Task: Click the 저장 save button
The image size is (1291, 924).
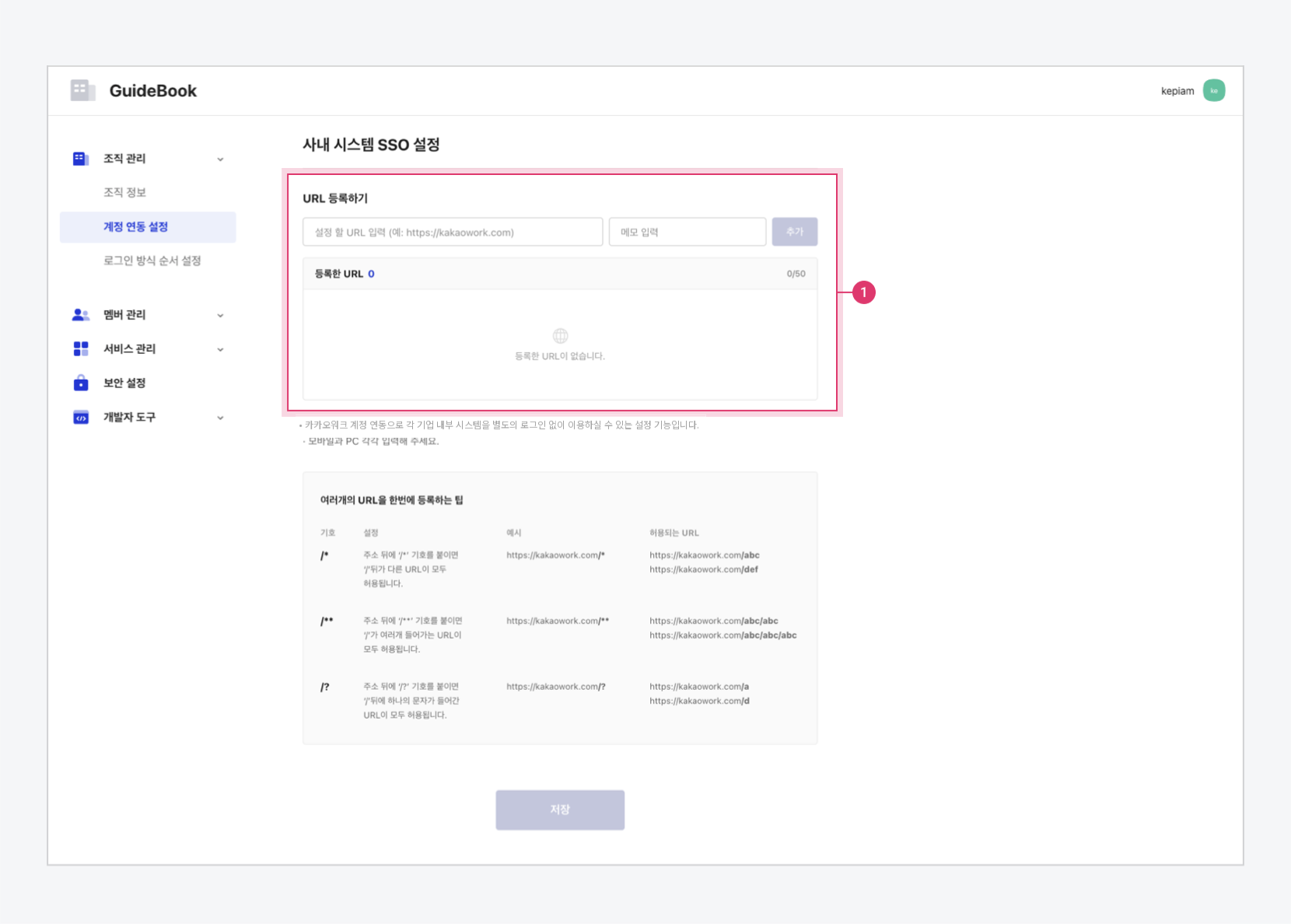Action: pos(560,810)
